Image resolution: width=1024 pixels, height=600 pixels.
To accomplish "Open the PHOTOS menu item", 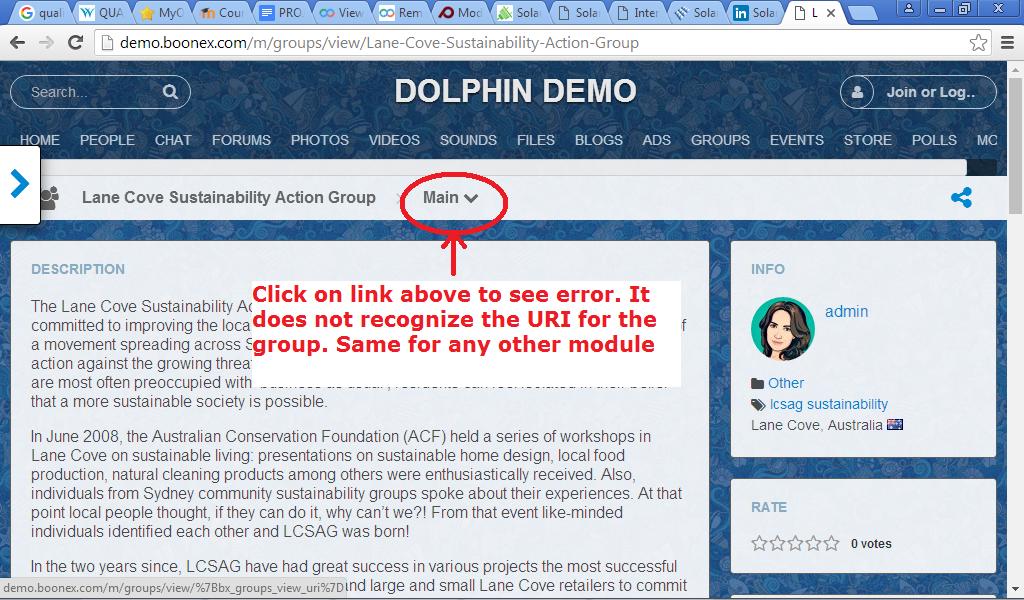I will point(319,140).
